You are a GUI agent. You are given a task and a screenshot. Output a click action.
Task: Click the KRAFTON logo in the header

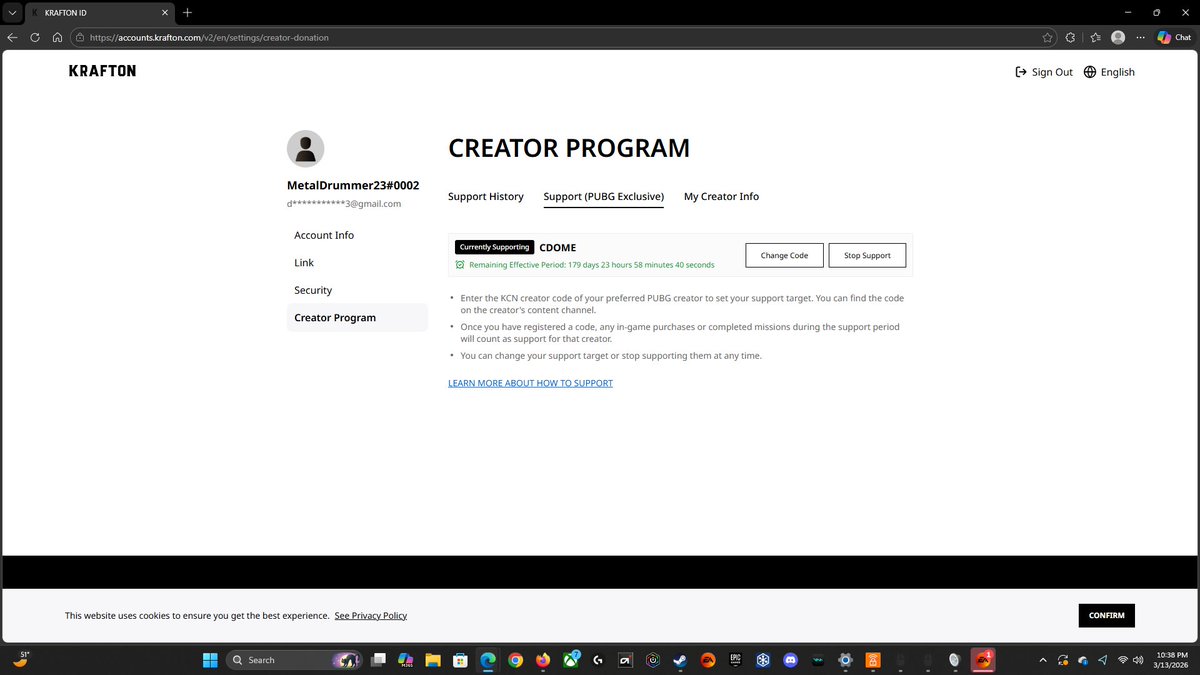point(102,71)
